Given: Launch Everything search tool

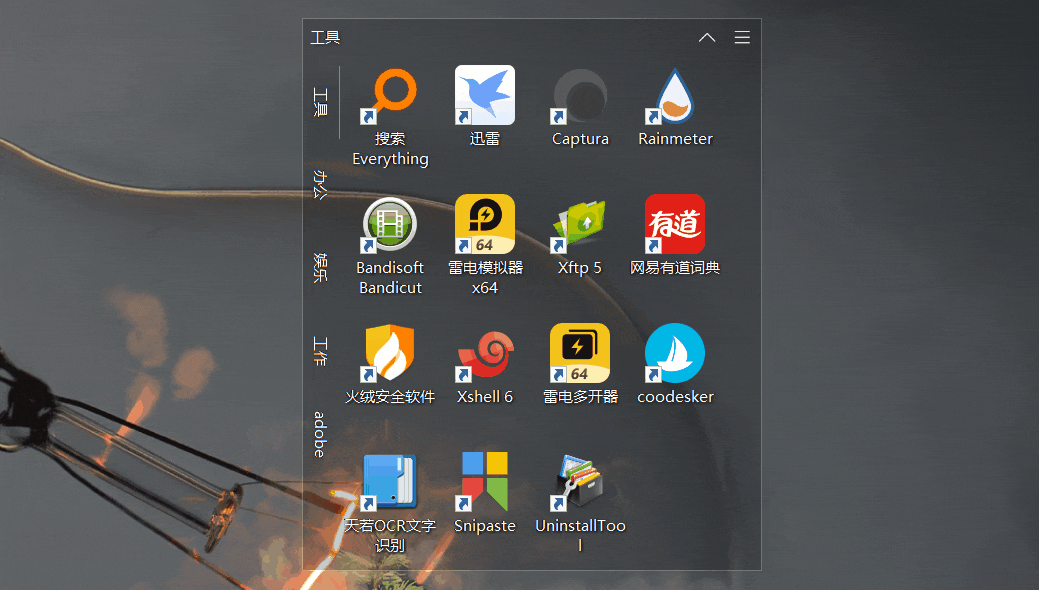Looking at the screenshot, I should tap(390, 94).
